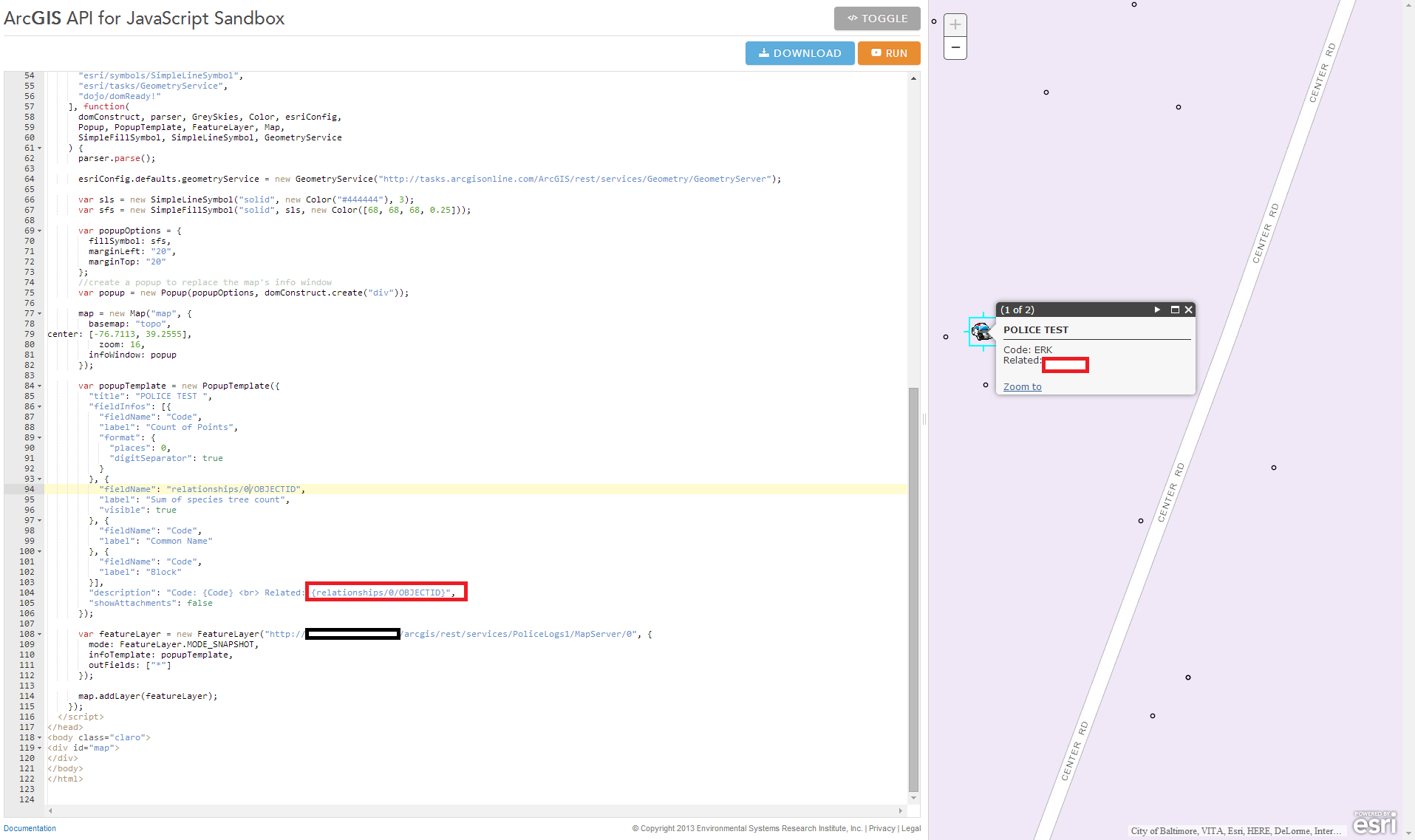Open the Documentation link
Viewport: 1415px width, 840px height.
[30, 828]
